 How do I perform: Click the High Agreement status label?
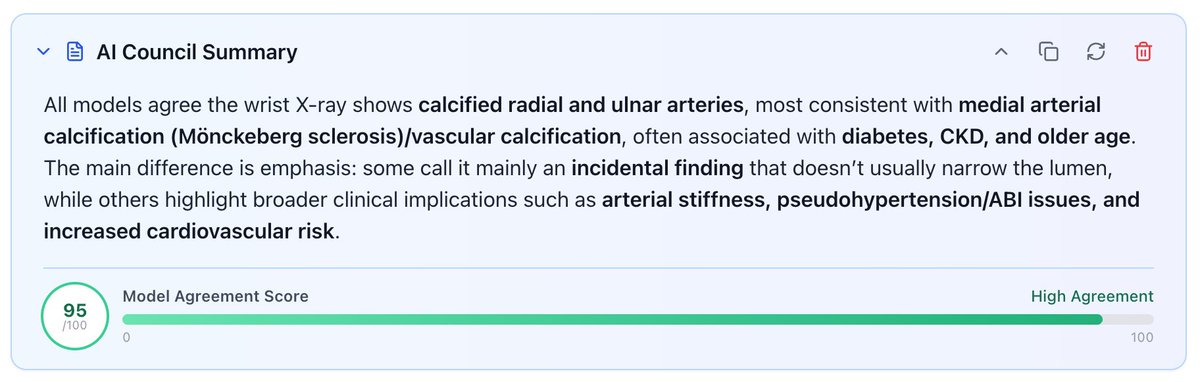(1092, 297)
